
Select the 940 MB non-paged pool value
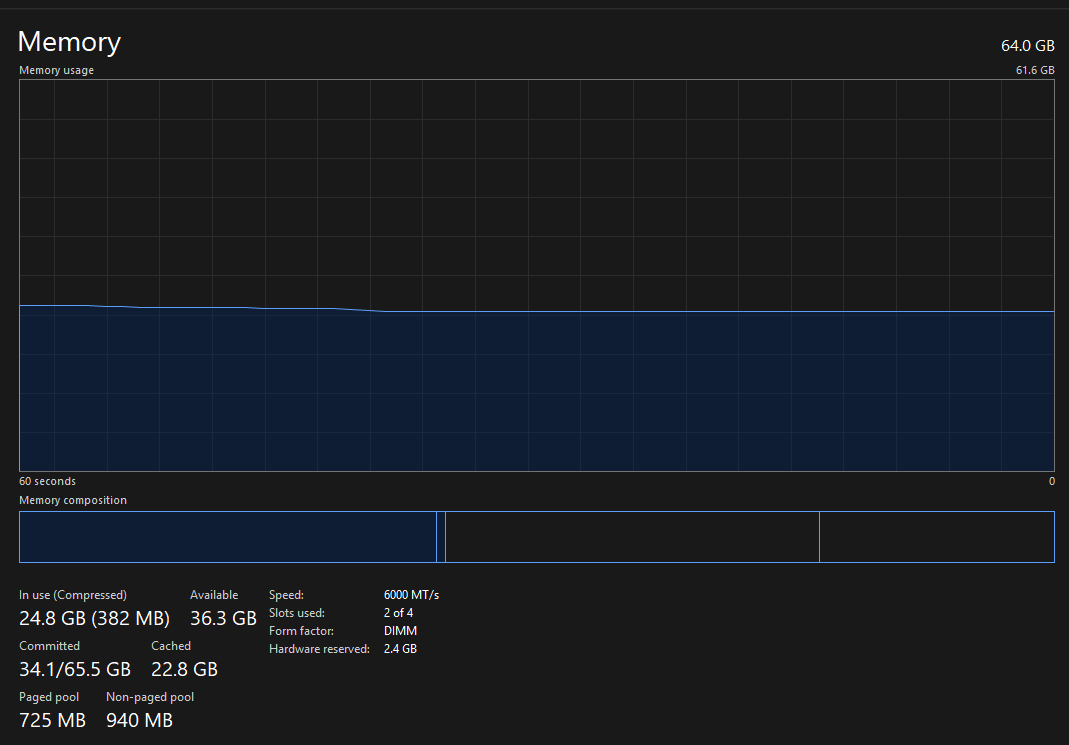coord(140,720)
